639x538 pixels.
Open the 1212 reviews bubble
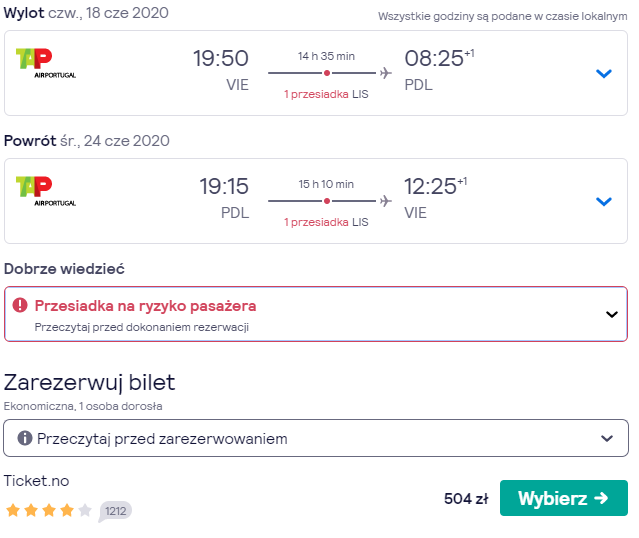tap(115, 511)
